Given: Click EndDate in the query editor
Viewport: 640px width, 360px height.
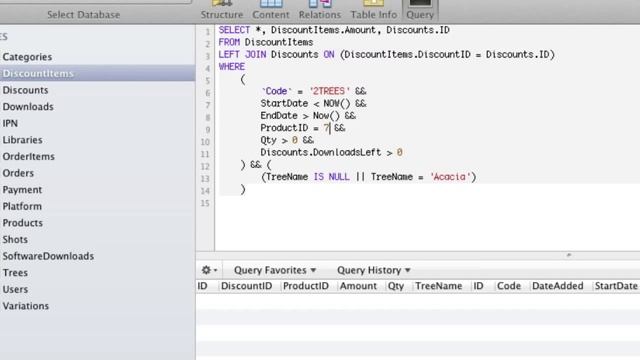Looking at the screenshot, I should [x=279, y=116].
